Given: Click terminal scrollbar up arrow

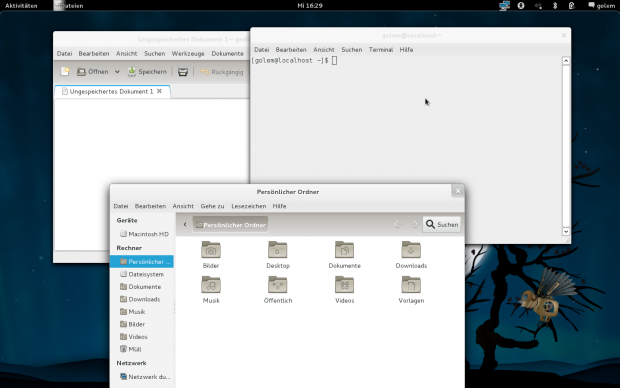Looking at the screenshot, I should pos(566,61).
